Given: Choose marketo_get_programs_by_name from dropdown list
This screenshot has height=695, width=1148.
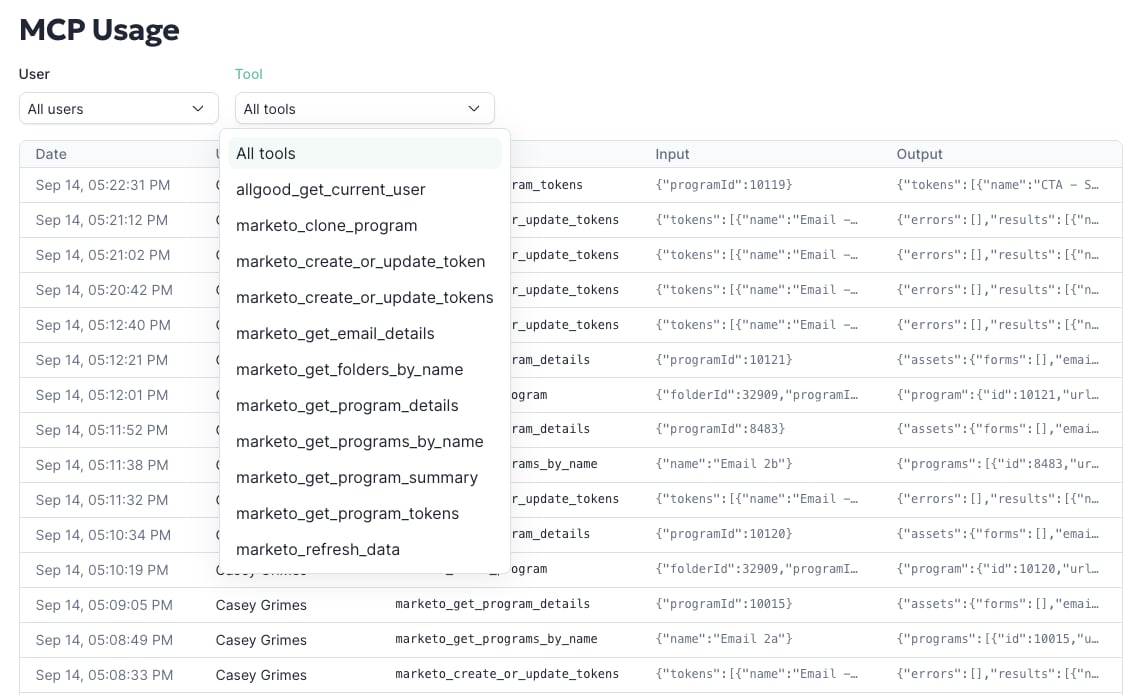Looking at the screenshot, I should click(359, 441).
